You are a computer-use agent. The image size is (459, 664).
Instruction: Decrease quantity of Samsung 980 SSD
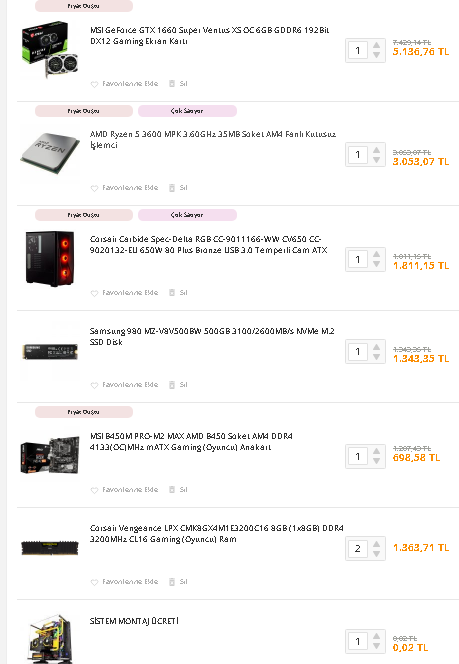376,357
